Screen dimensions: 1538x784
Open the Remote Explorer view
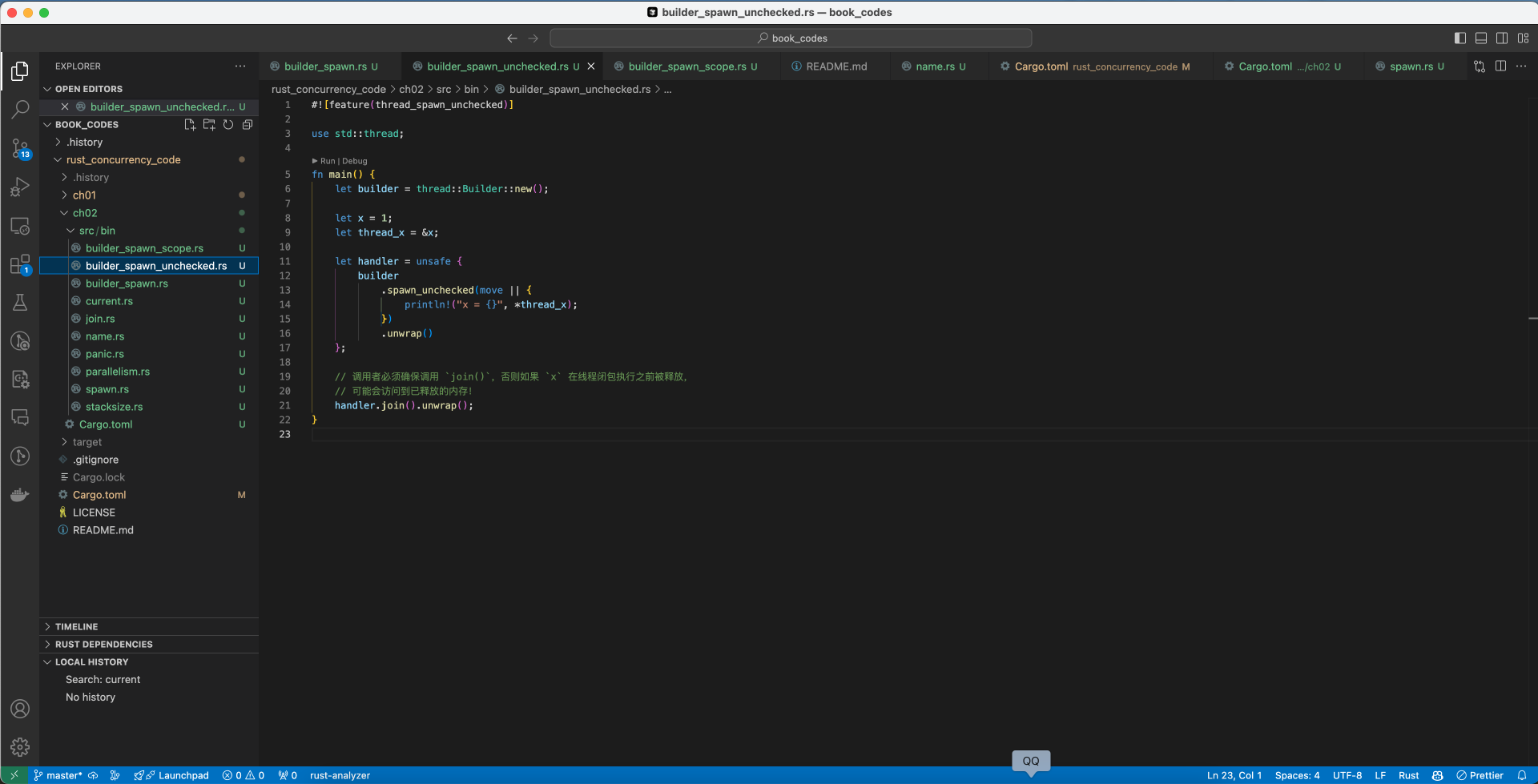(x=20, y=226)
